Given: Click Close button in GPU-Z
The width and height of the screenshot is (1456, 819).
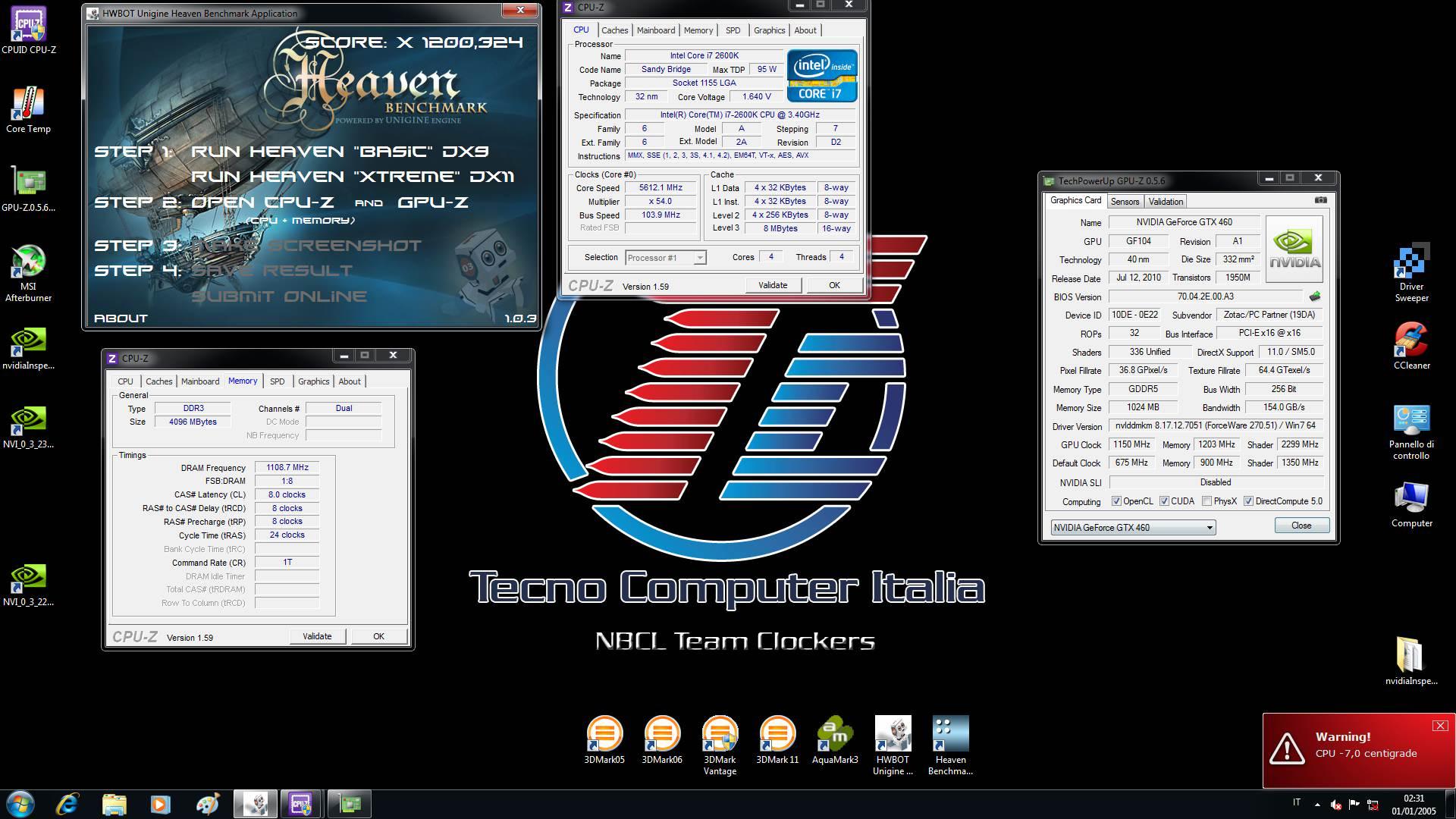Looking at the screenshot, I should [x=1301, y=526].
